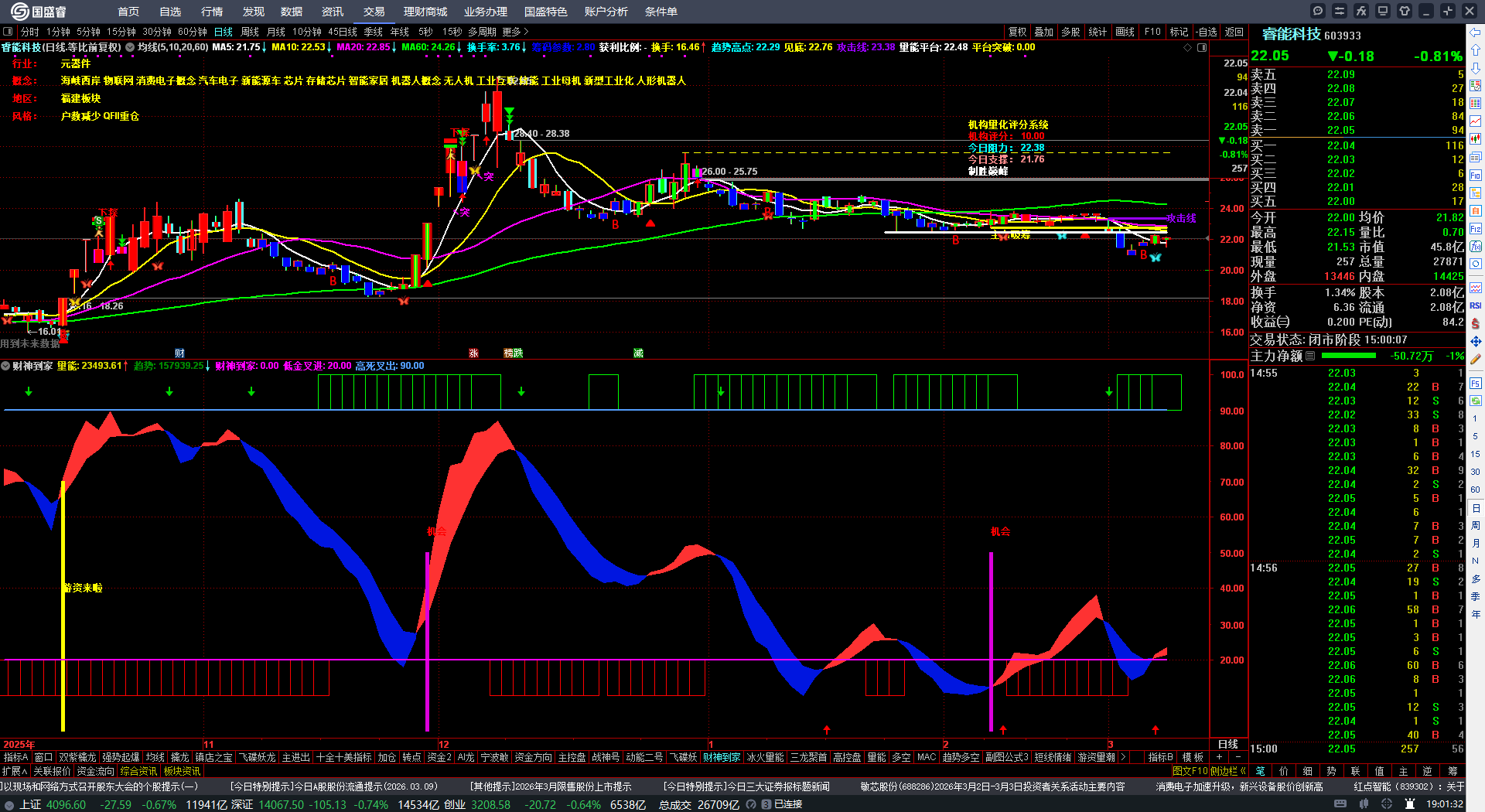The image size is (1485, 812).
Task: Switch to 15-minute period in right sidebar
Action: [x=1476, y=454]
